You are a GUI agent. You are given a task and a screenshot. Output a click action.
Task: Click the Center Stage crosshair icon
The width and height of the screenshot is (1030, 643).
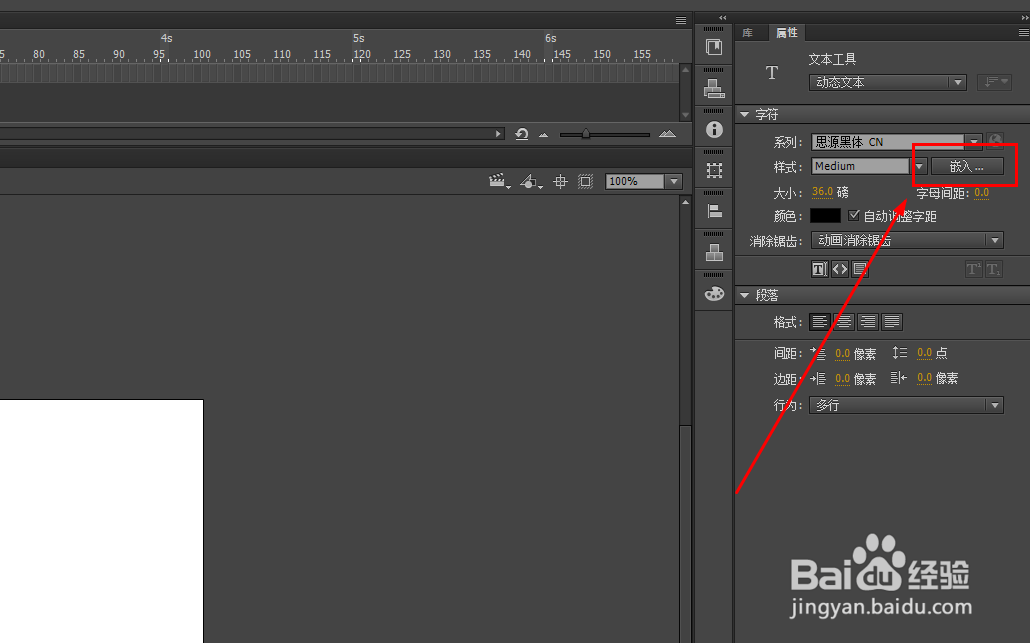pos(560,181)
